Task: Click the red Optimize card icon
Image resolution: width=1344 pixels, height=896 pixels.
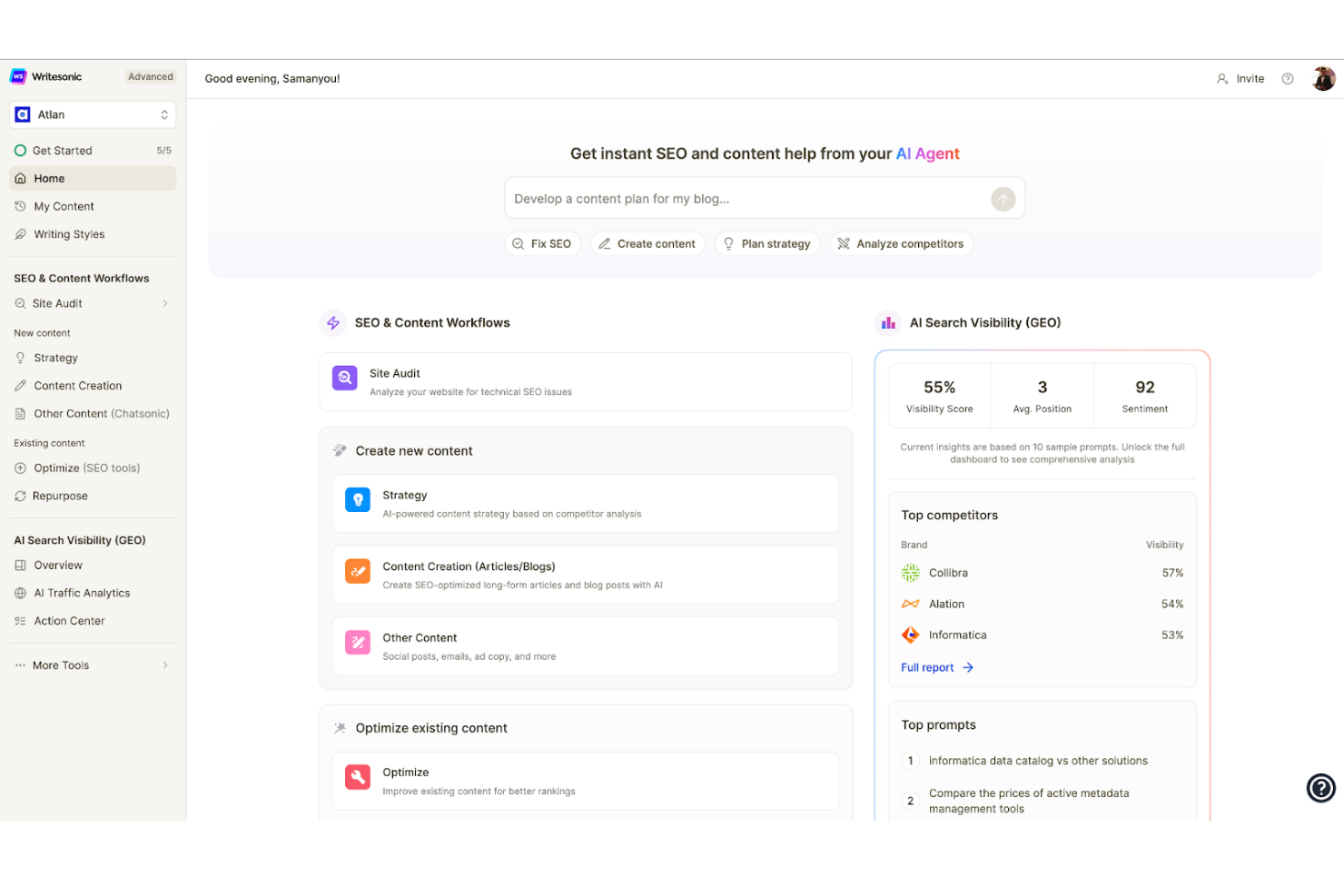Action: tap(358, 777)
